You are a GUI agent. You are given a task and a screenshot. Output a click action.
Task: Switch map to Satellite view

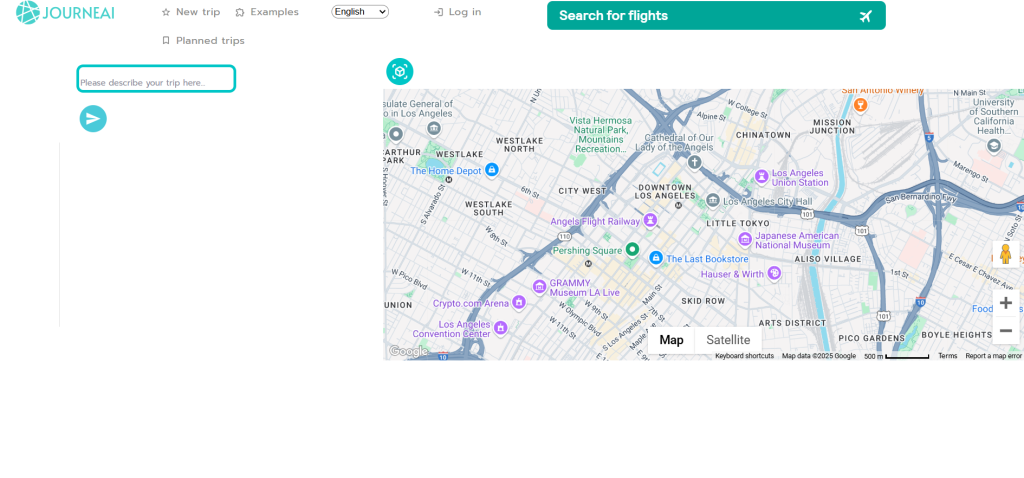[x=728, y=340]
